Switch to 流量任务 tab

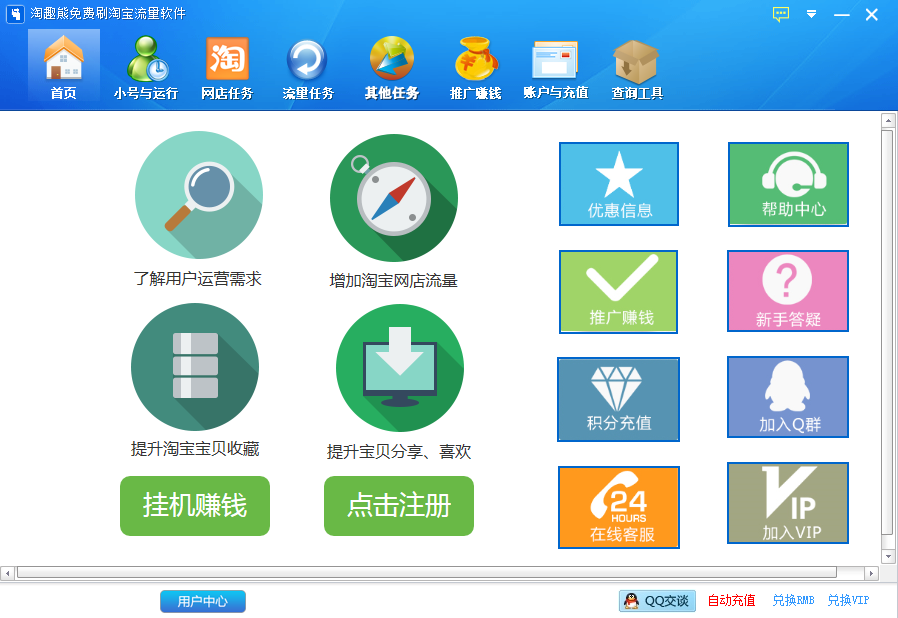tap(308, 67)
